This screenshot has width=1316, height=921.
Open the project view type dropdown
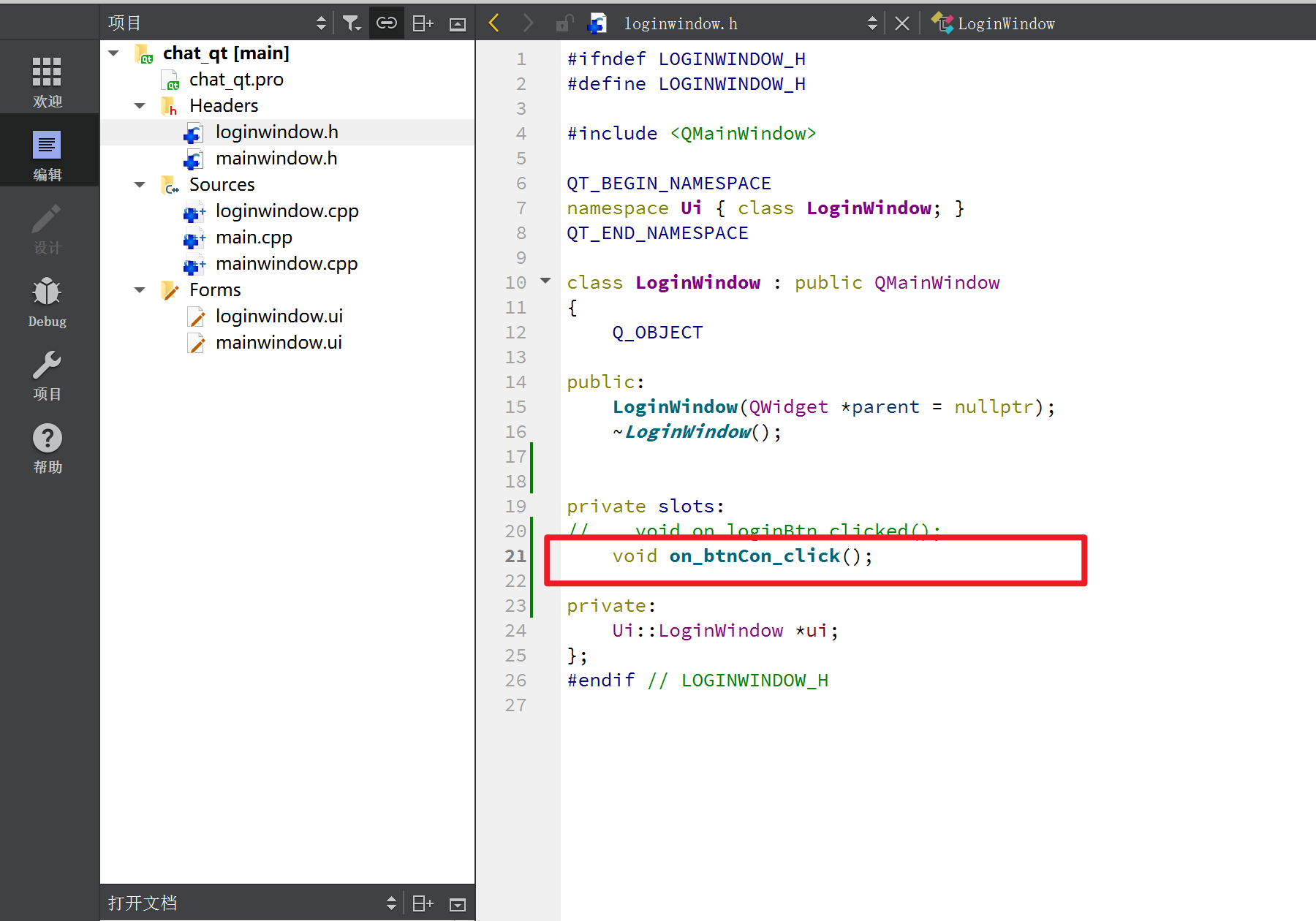click(x=321, y=23)
